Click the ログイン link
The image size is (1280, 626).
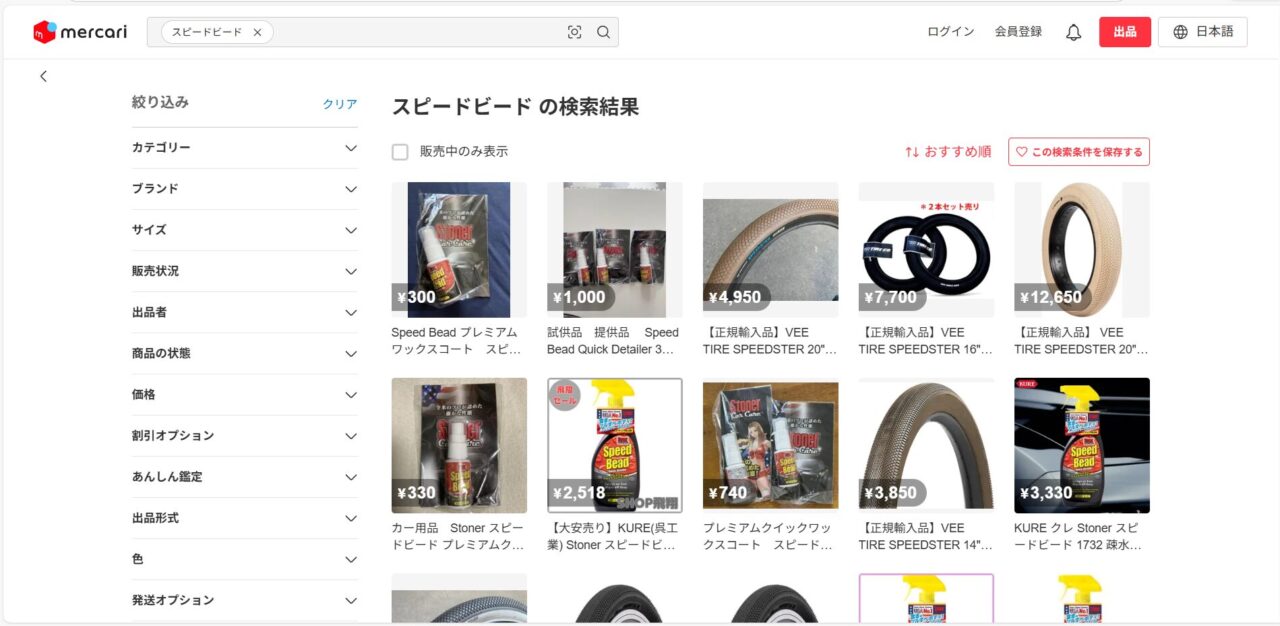(x=951, y=32)
